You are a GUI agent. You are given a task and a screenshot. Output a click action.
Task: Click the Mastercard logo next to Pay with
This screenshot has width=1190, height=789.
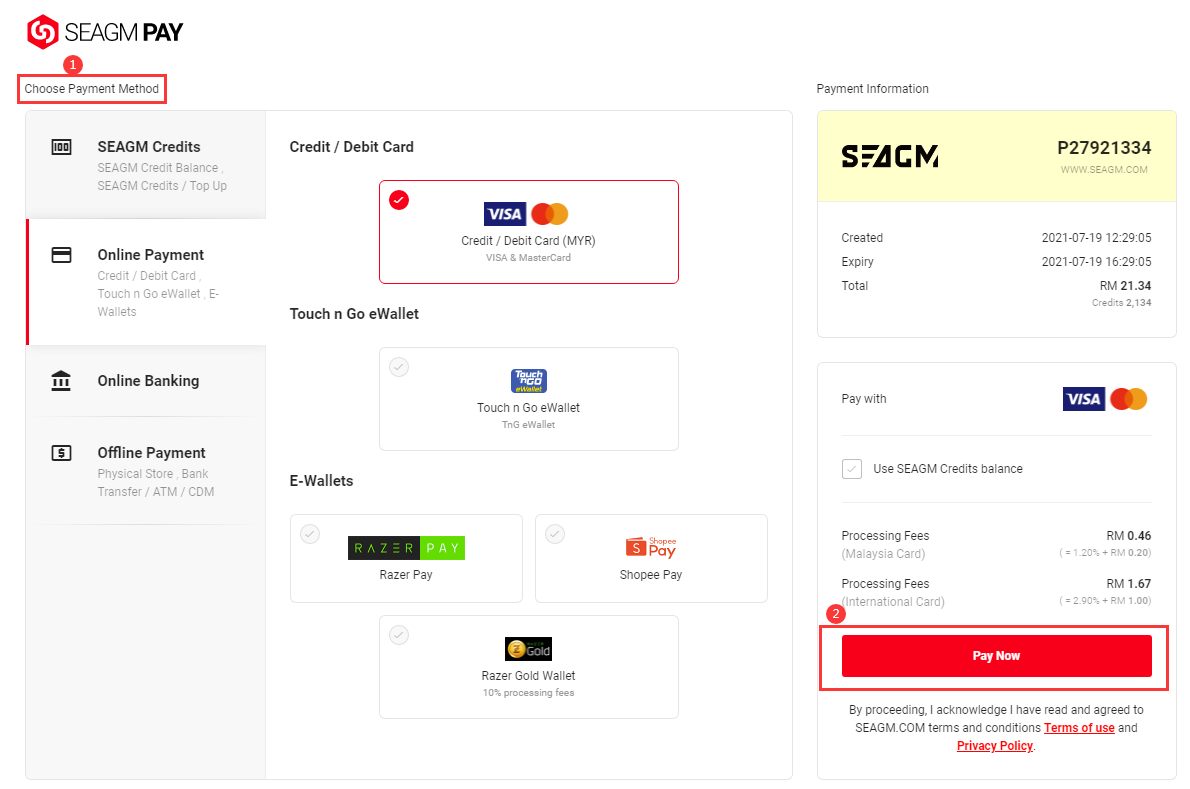click(1129, 399)
